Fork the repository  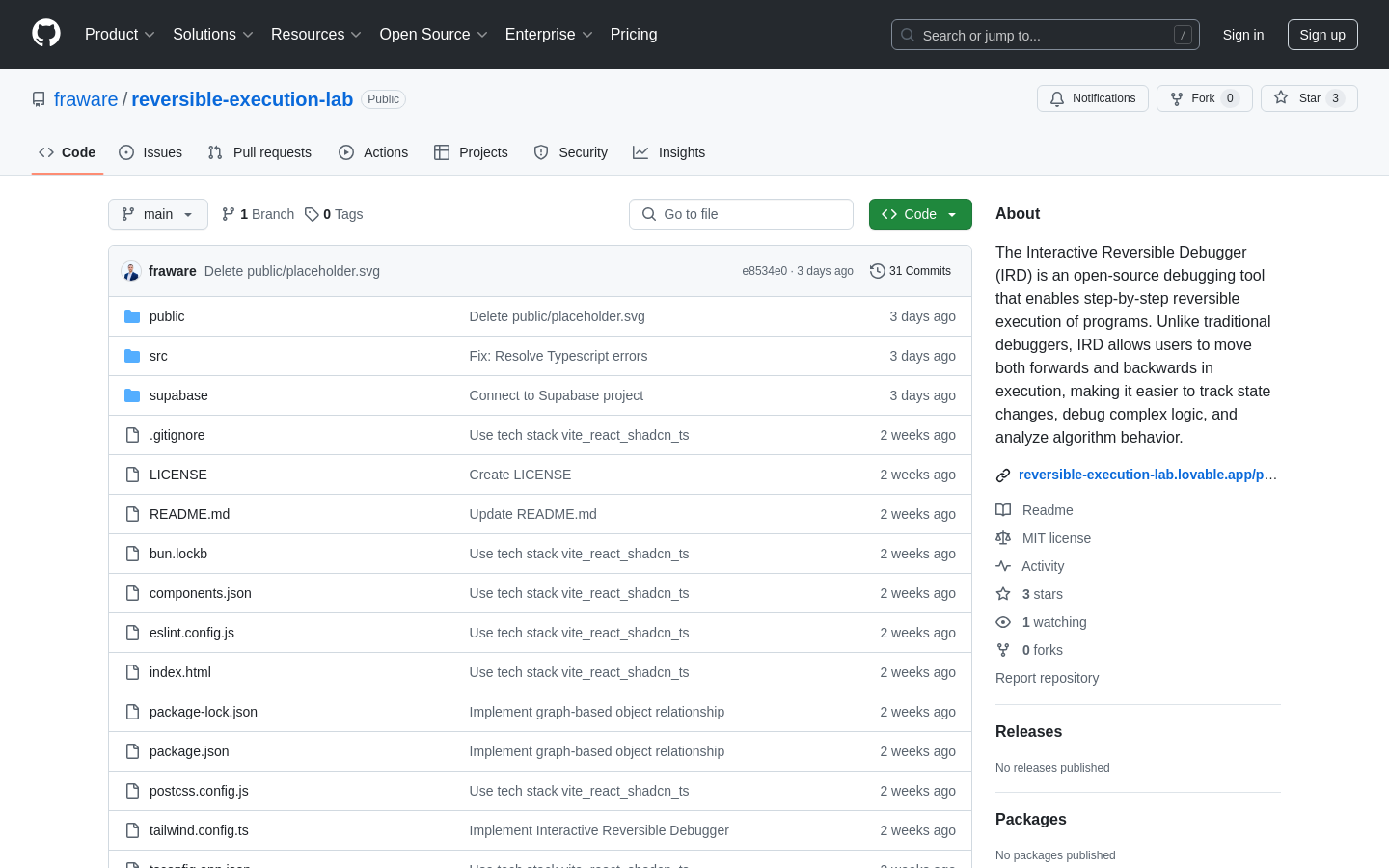(x=1204, y=98)
